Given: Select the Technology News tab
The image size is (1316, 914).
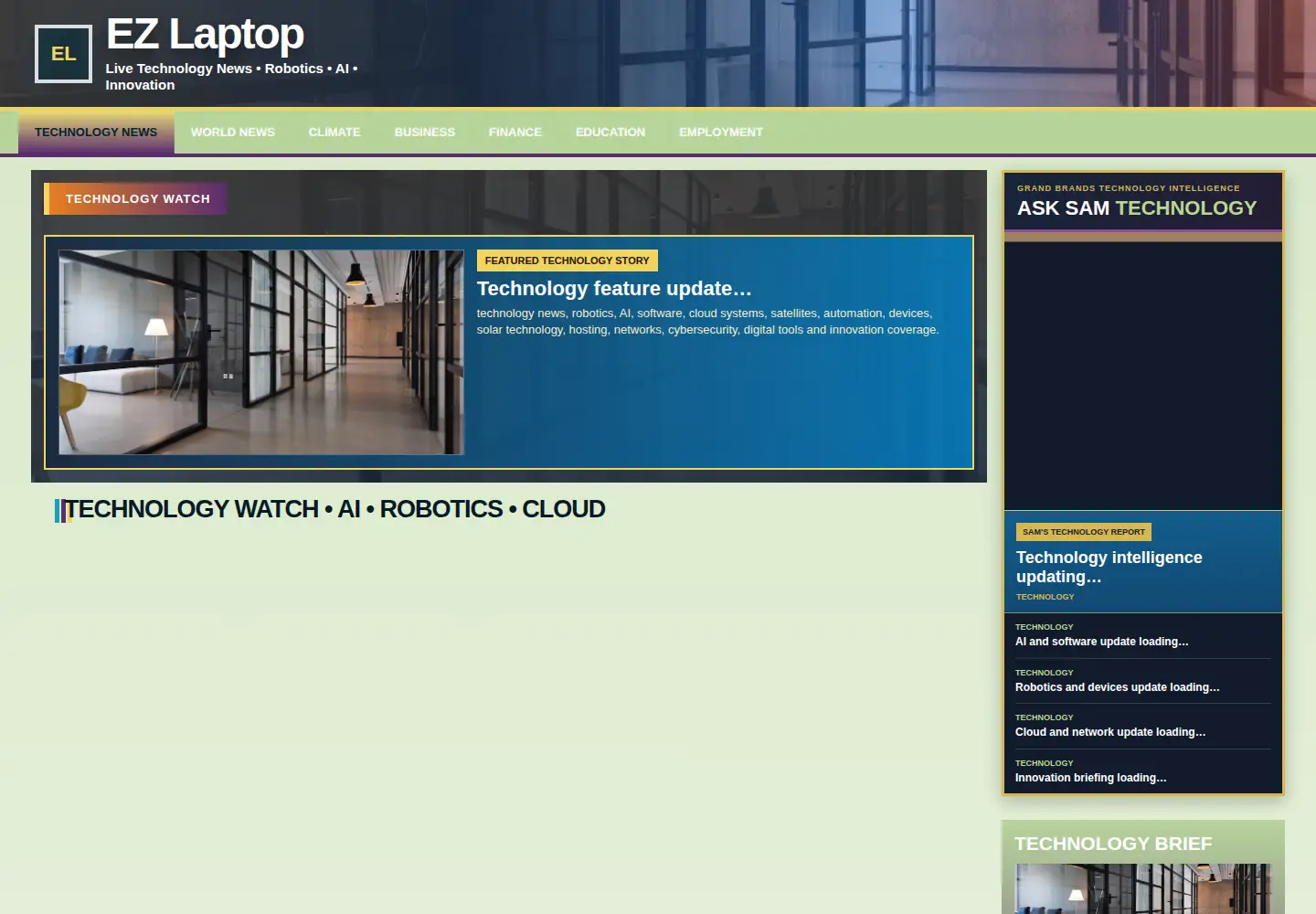Looking at the screenshot, I should coord(96,133).
